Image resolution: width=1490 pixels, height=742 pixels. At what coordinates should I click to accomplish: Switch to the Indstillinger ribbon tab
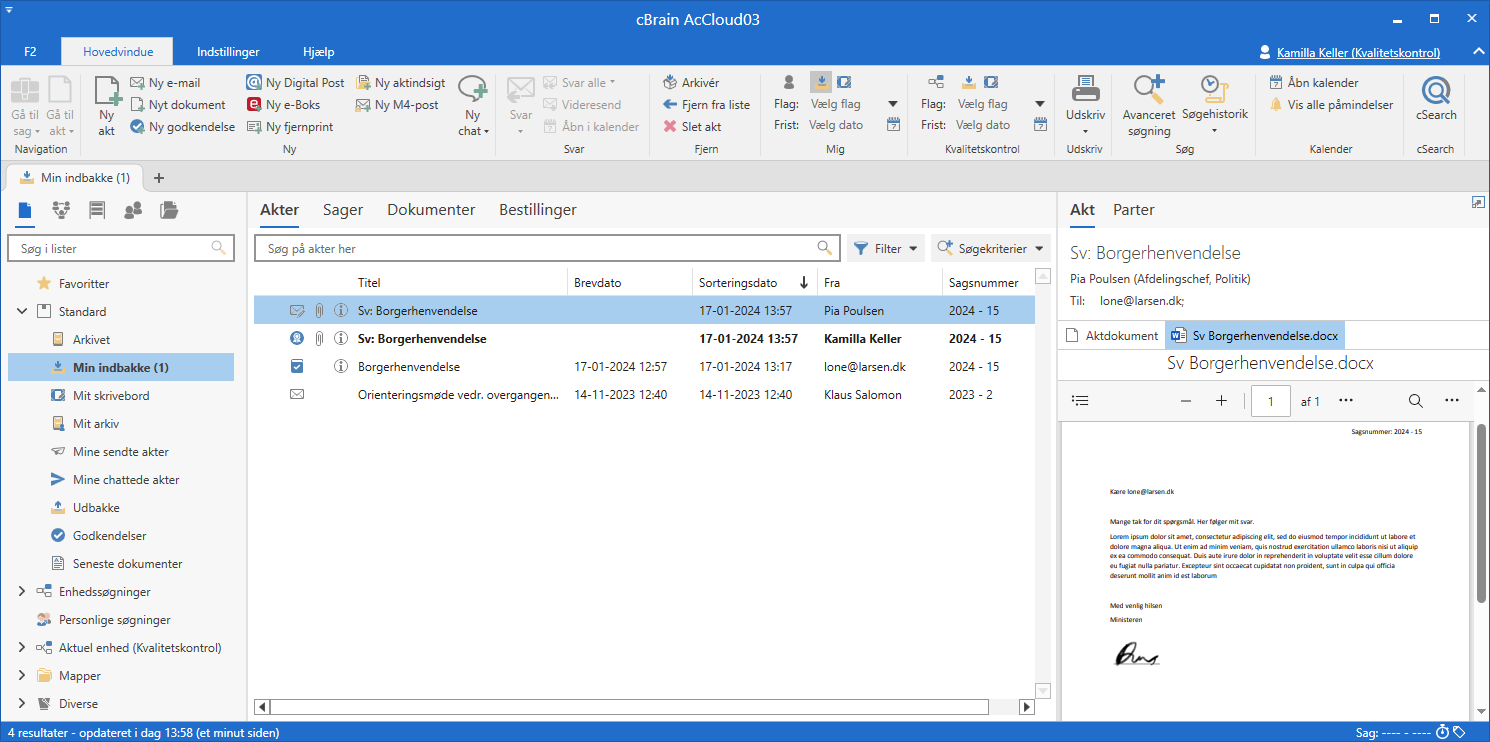click(228, 52)
